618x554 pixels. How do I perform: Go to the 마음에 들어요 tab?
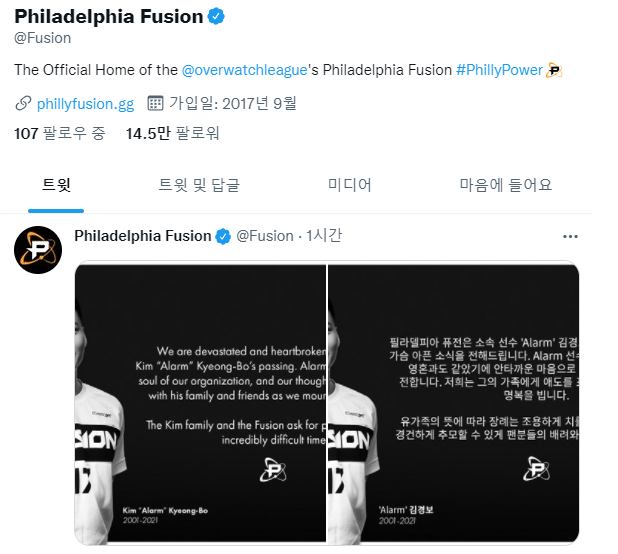click(506, 185)
